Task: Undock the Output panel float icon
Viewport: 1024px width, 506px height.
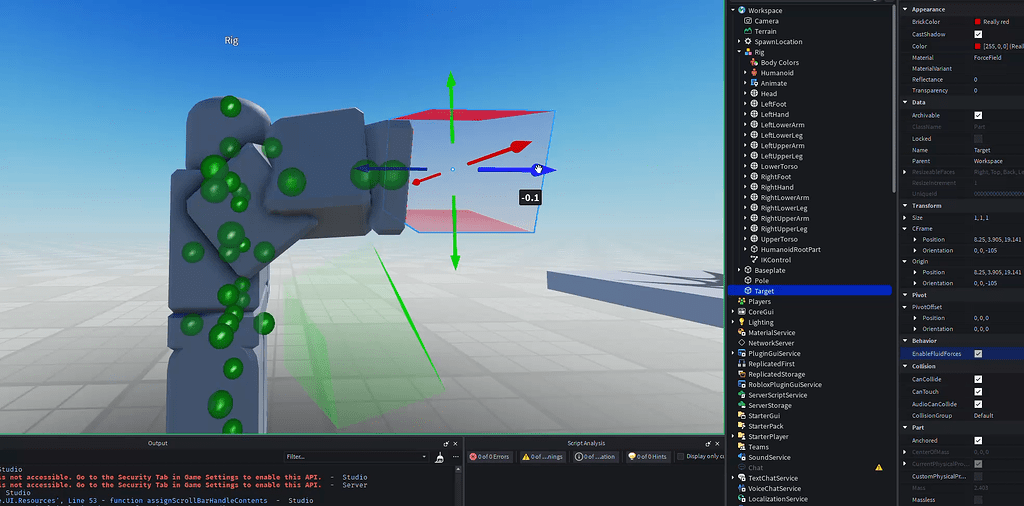Action: [x=446, y=443]
